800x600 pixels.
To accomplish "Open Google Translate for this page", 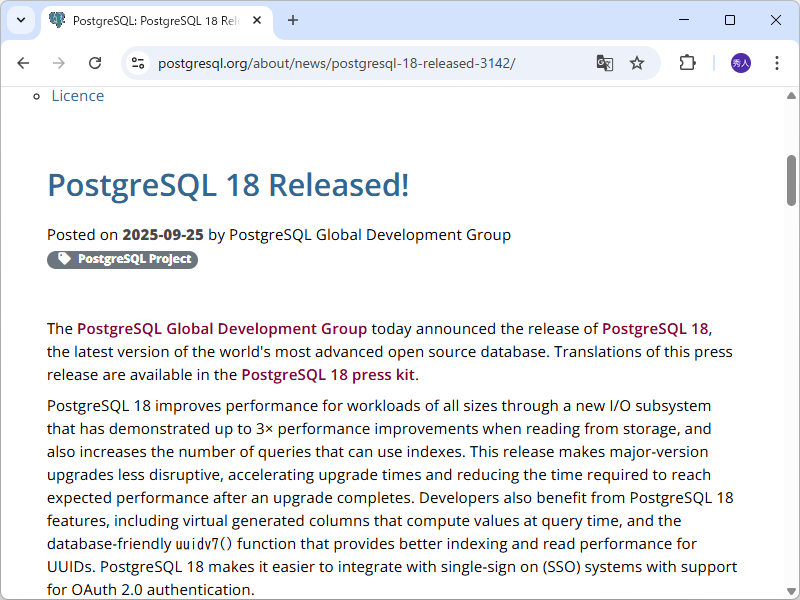I will [604, 62].
